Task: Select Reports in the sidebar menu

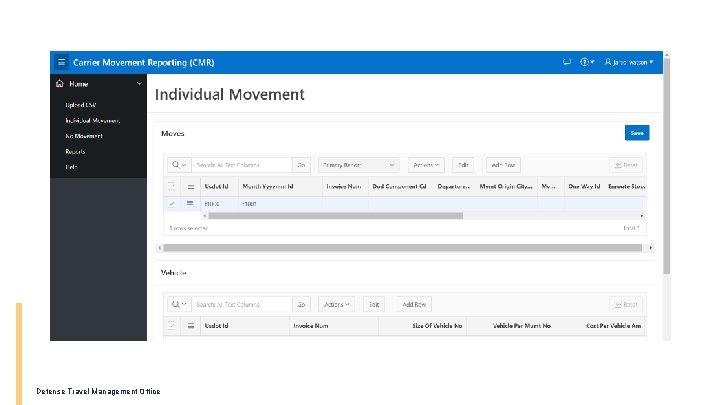Action: 75,151
